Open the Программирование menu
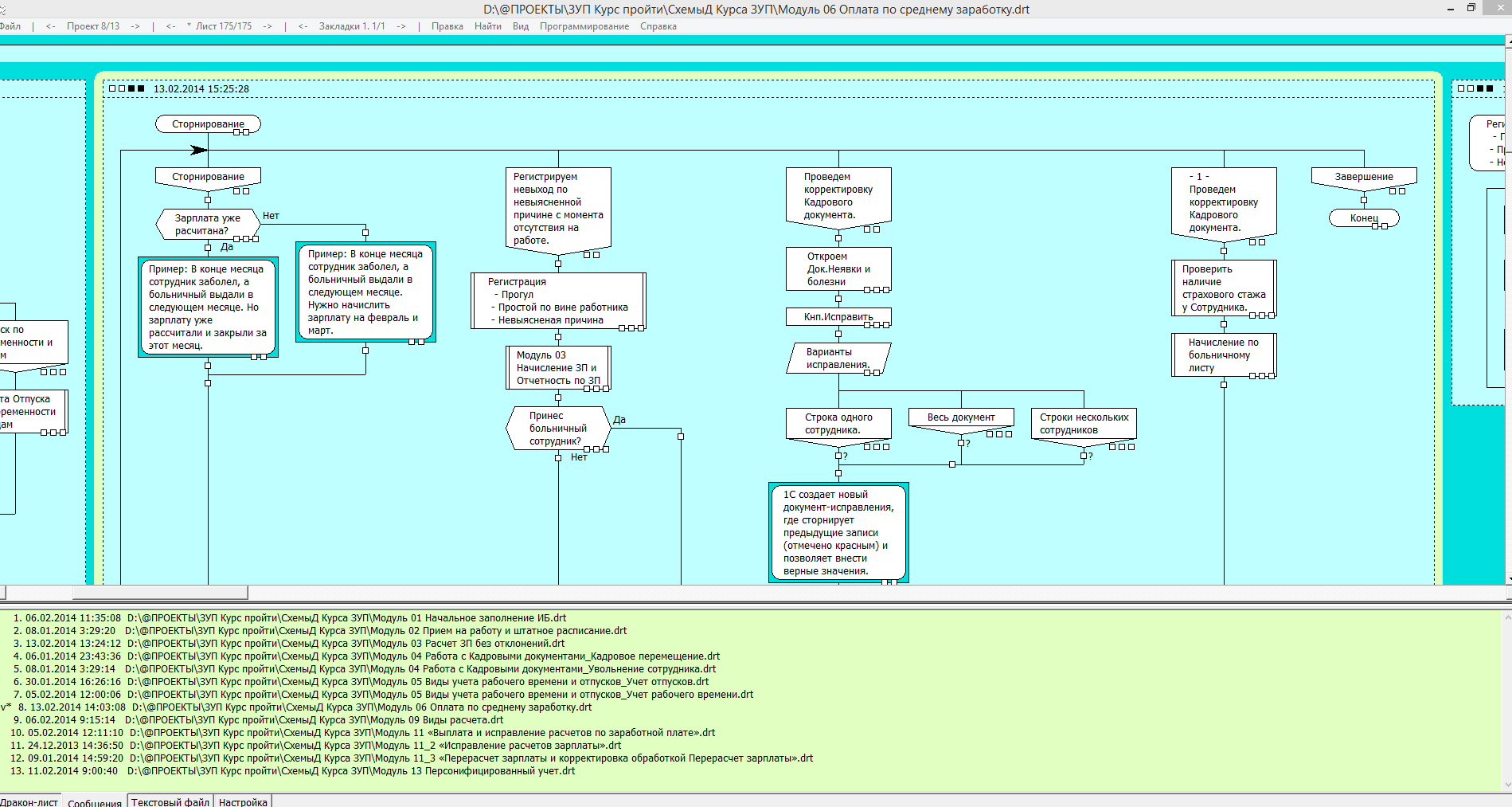 [x=584, y=26]
